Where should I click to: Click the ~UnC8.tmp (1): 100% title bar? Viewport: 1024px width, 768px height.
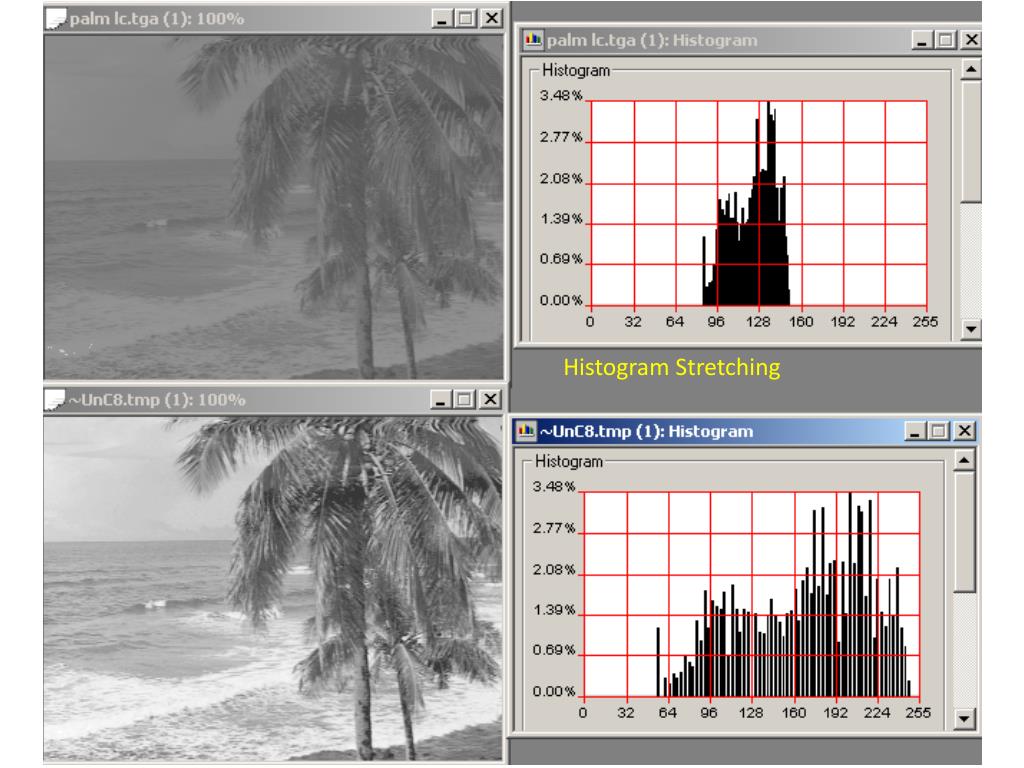tap(274, 400)
